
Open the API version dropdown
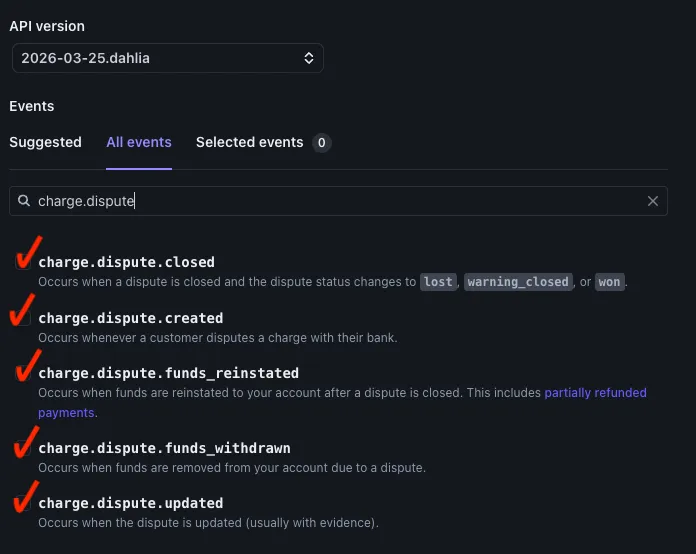tap(168, 58)
